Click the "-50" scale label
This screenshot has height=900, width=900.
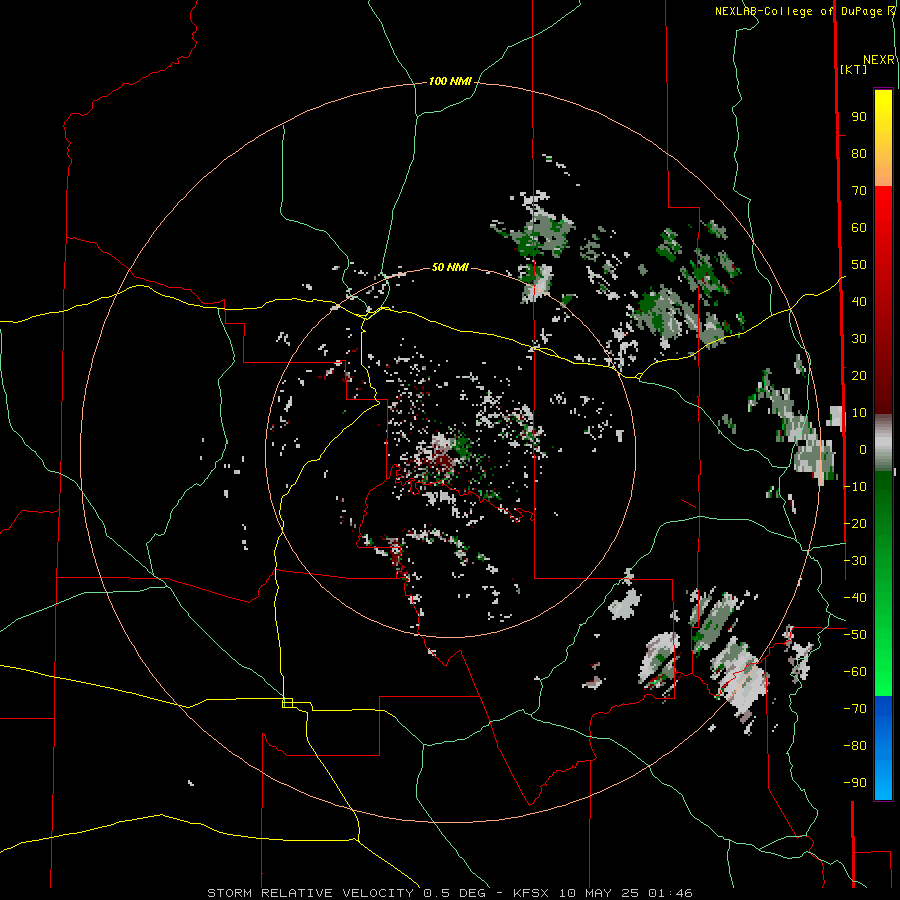click(x=855, y=635)
